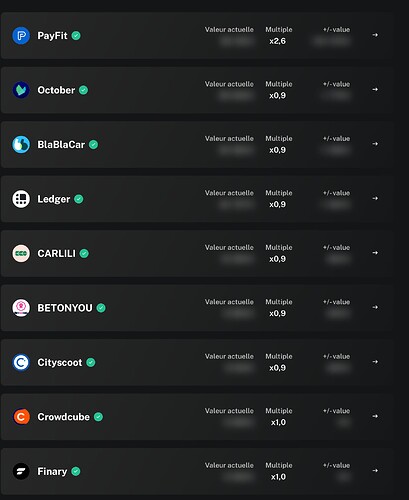Click the Crowdcube logo icon

(x=21, y=417)
